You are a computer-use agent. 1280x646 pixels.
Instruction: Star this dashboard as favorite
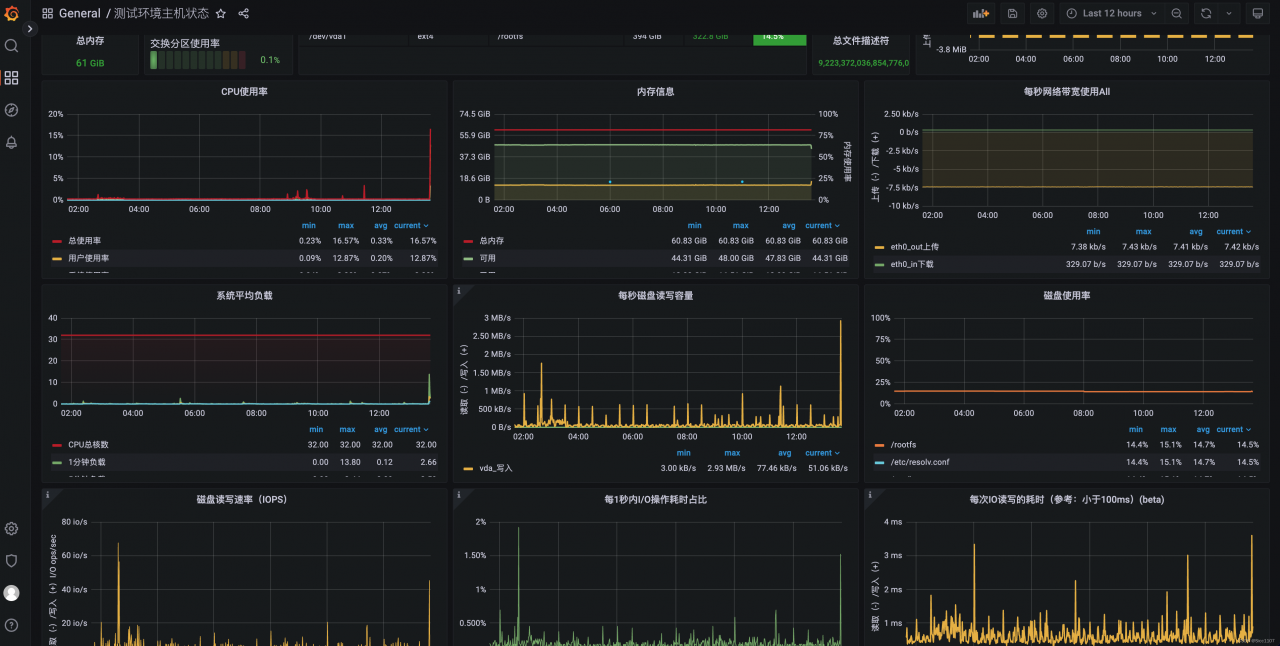tap(220, 14)
